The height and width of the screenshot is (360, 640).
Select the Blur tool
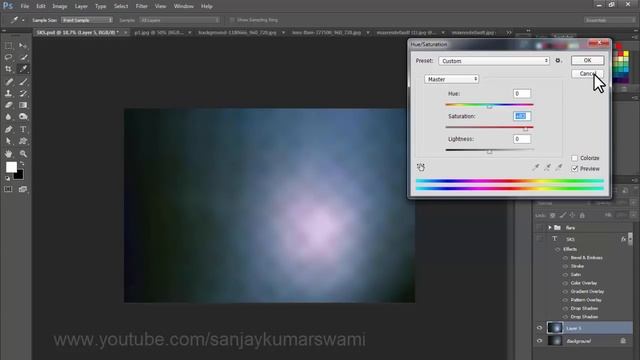8,117
